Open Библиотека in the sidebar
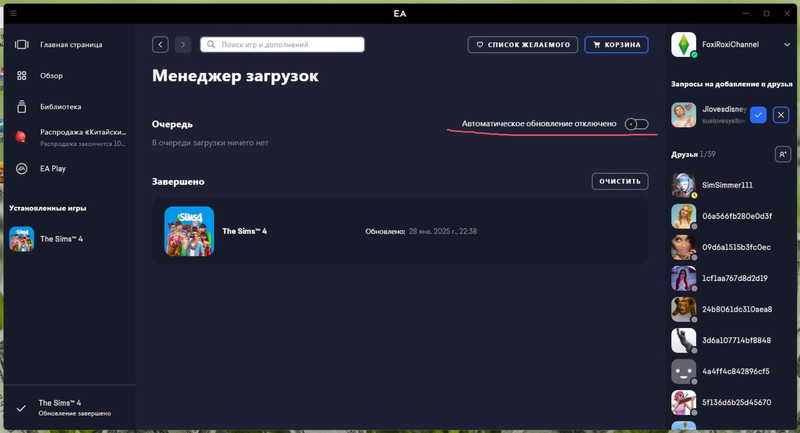This screenshot has width=800, height=433. [60, 107]
